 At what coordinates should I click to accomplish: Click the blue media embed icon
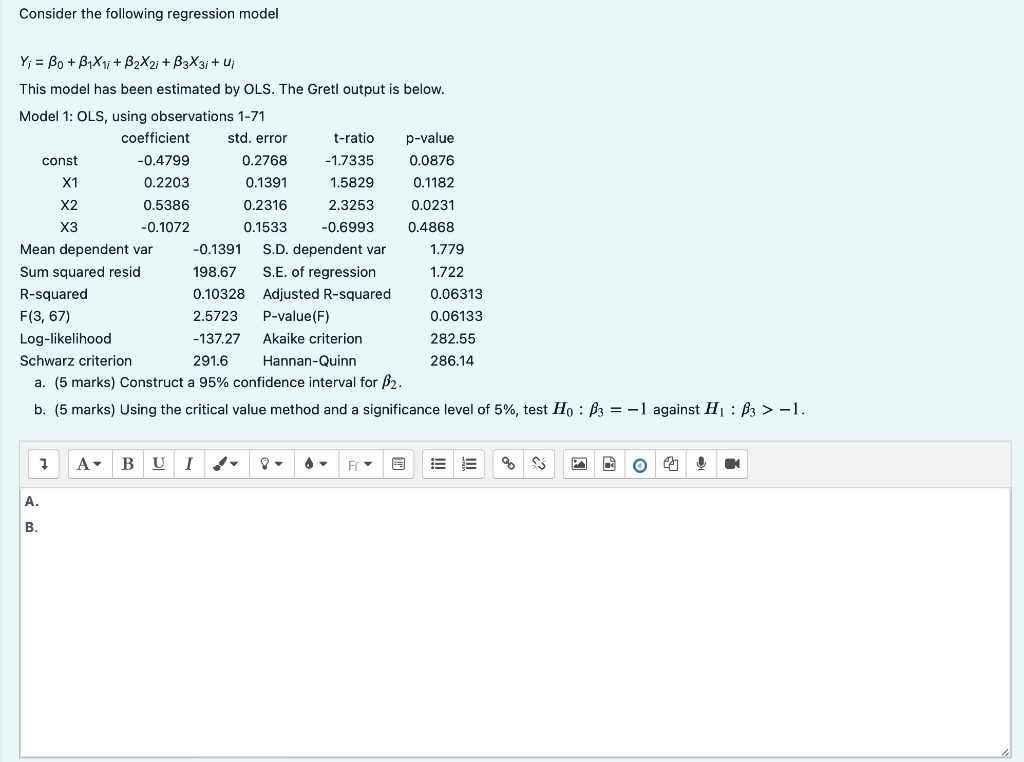(x=640, y=463)
